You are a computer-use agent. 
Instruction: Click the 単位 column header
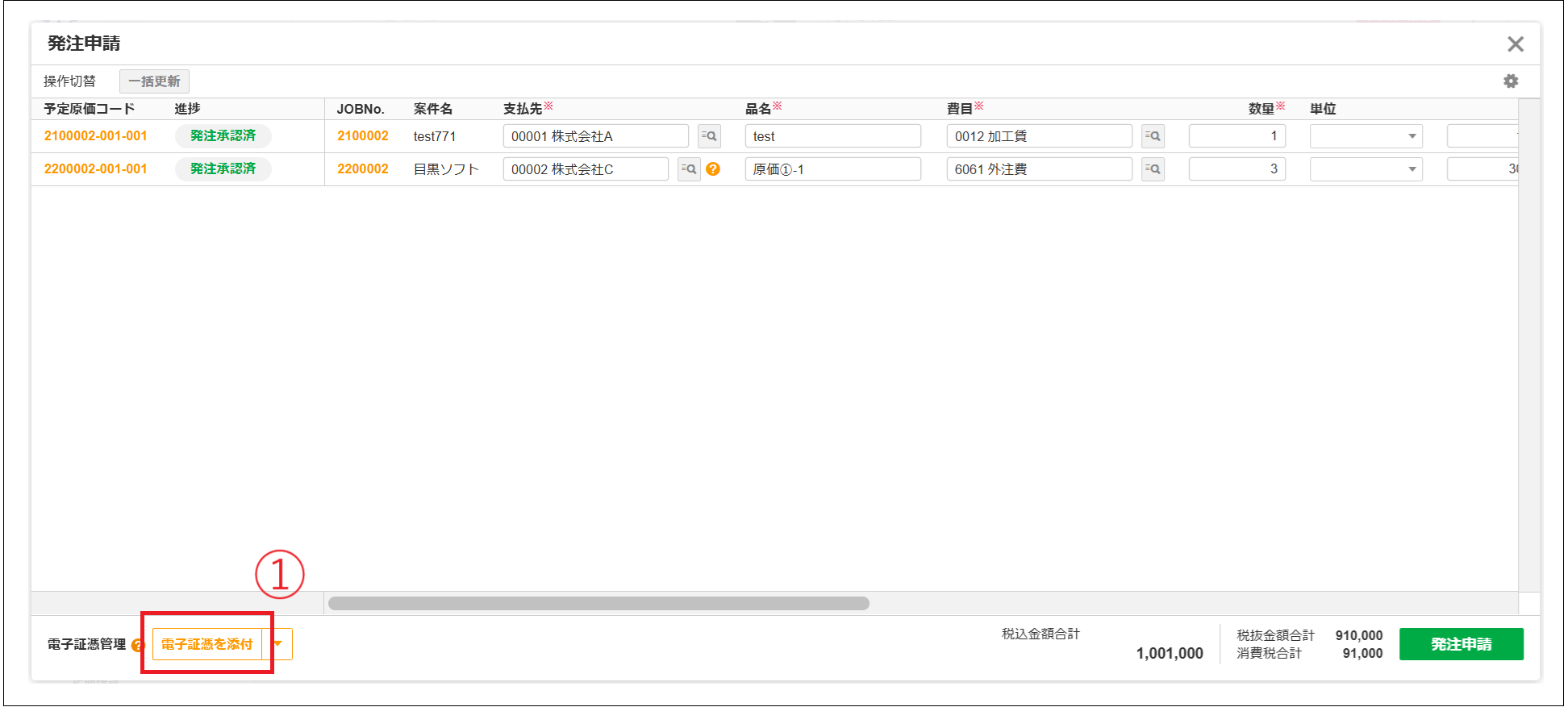click(x=1323, y=109)
